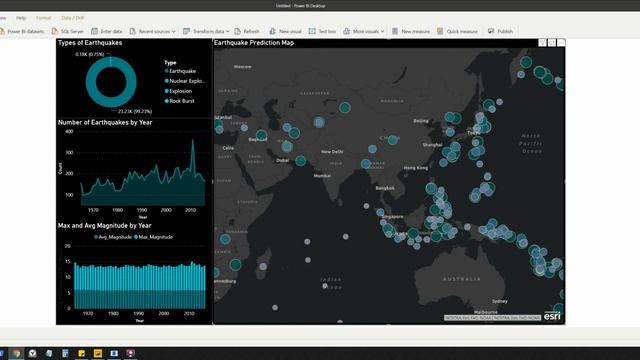Open Chrome from the taskbar
The image size is (640, 360).
pos(16,353)
